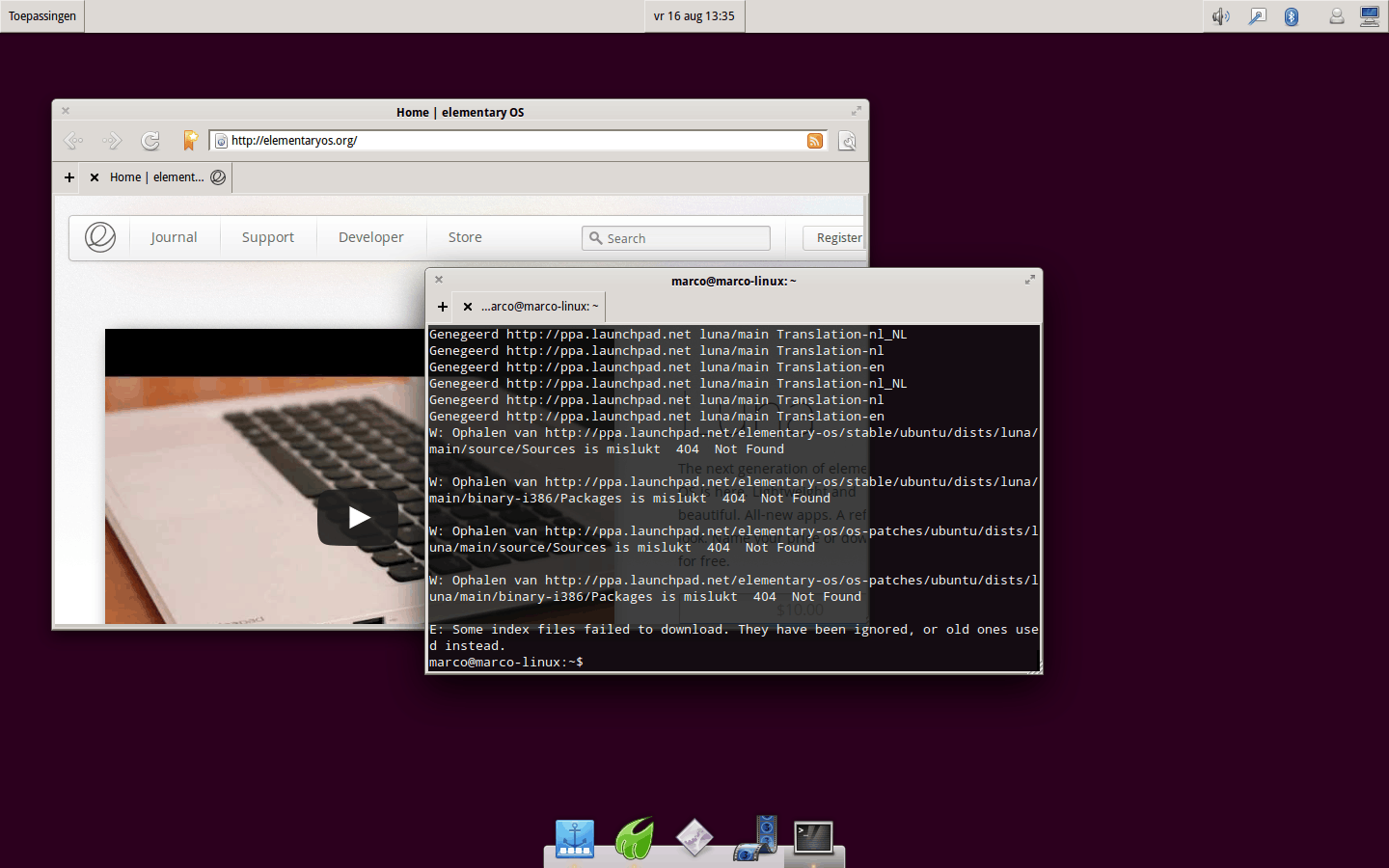1389x868 pixels.
Task: Go forward in the browser toolbar
Action: [x=112, y=141]
